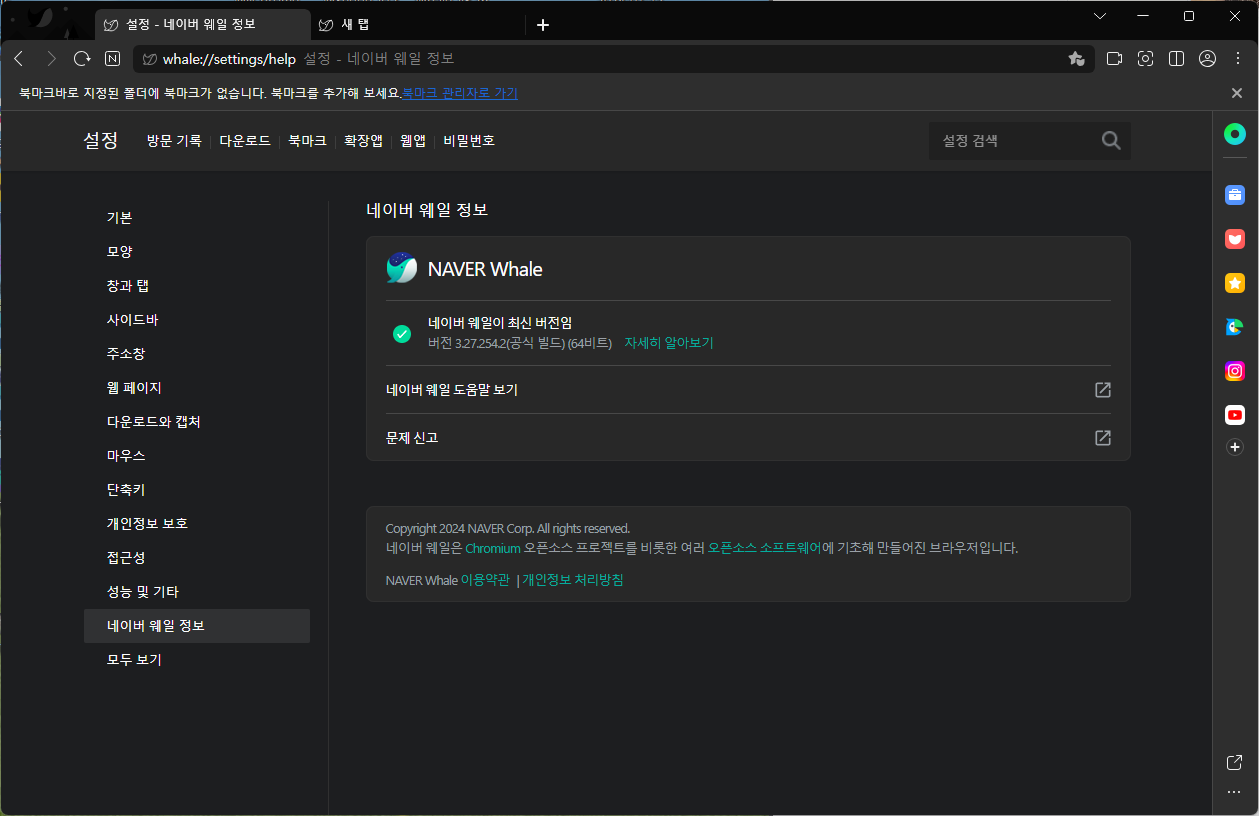1259x816 pixels.
Task: Click the 설정 heading title
Action: point(101,141)
